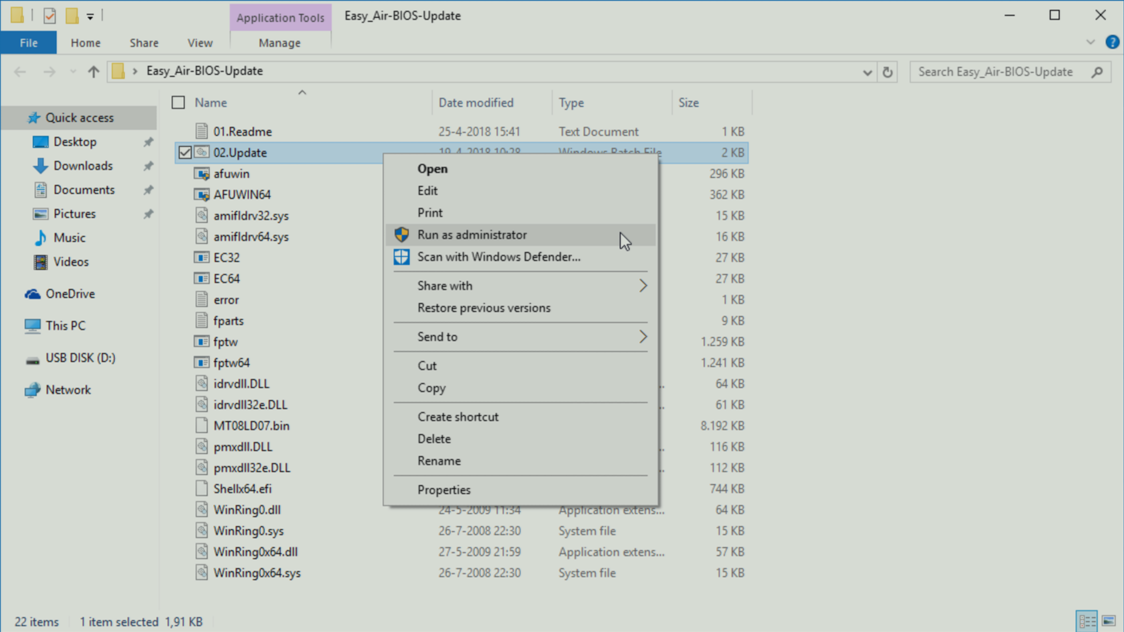Select USB DISK (D:) drive icon

(x=33, y=358)
